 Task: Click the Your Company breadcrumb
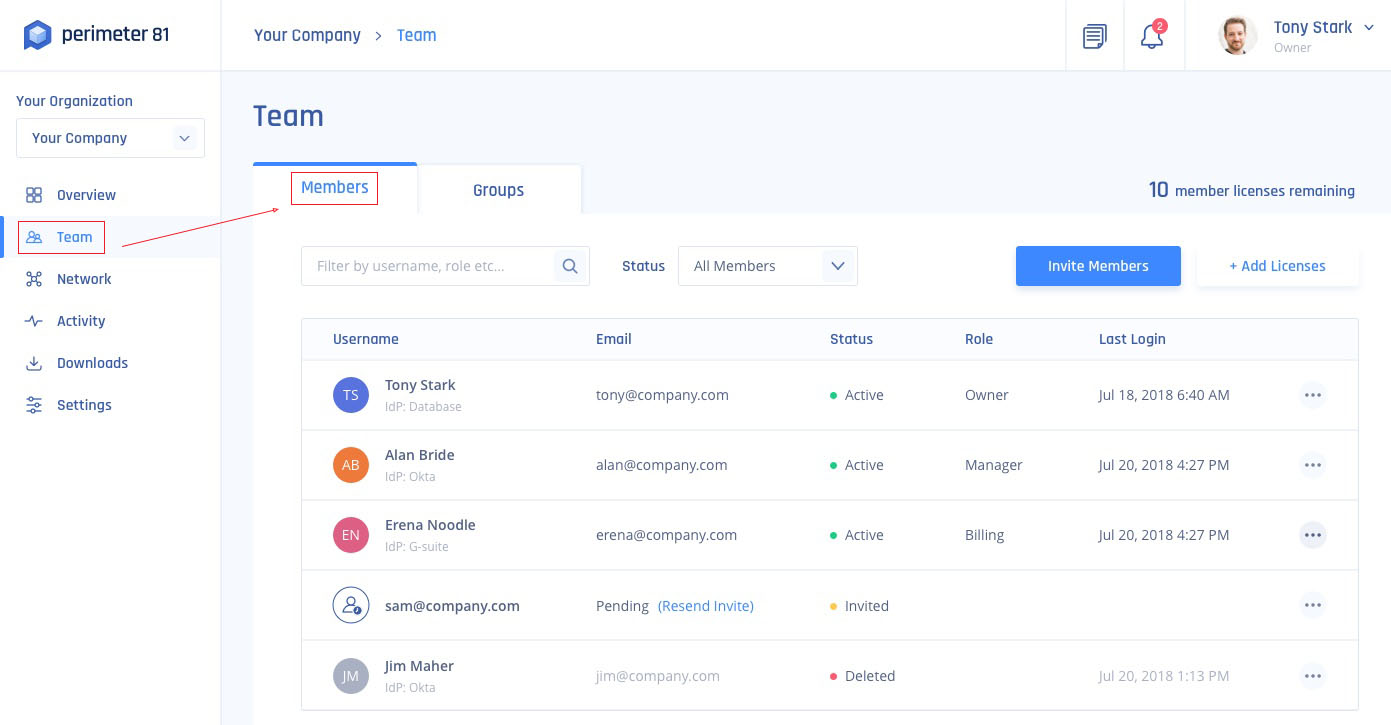tap(307, 35)
